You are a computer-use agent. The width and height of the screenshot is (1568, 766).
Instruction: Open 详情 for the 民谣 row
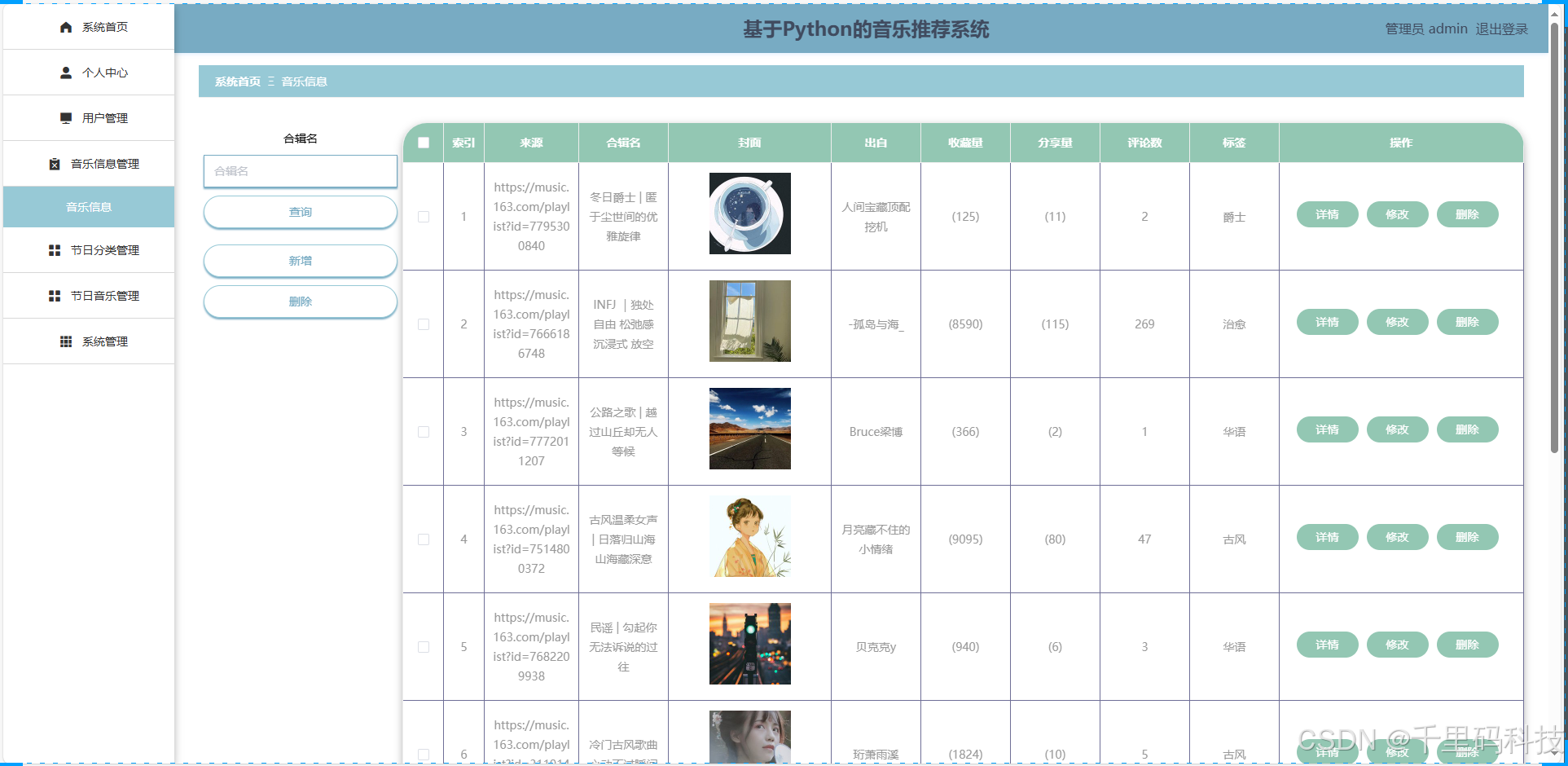coord(1328,645)
